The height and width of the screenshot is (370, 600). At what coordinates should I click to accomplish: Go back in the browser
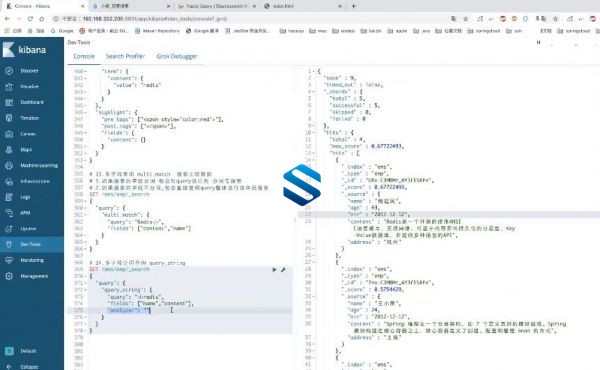click(7, 19)
